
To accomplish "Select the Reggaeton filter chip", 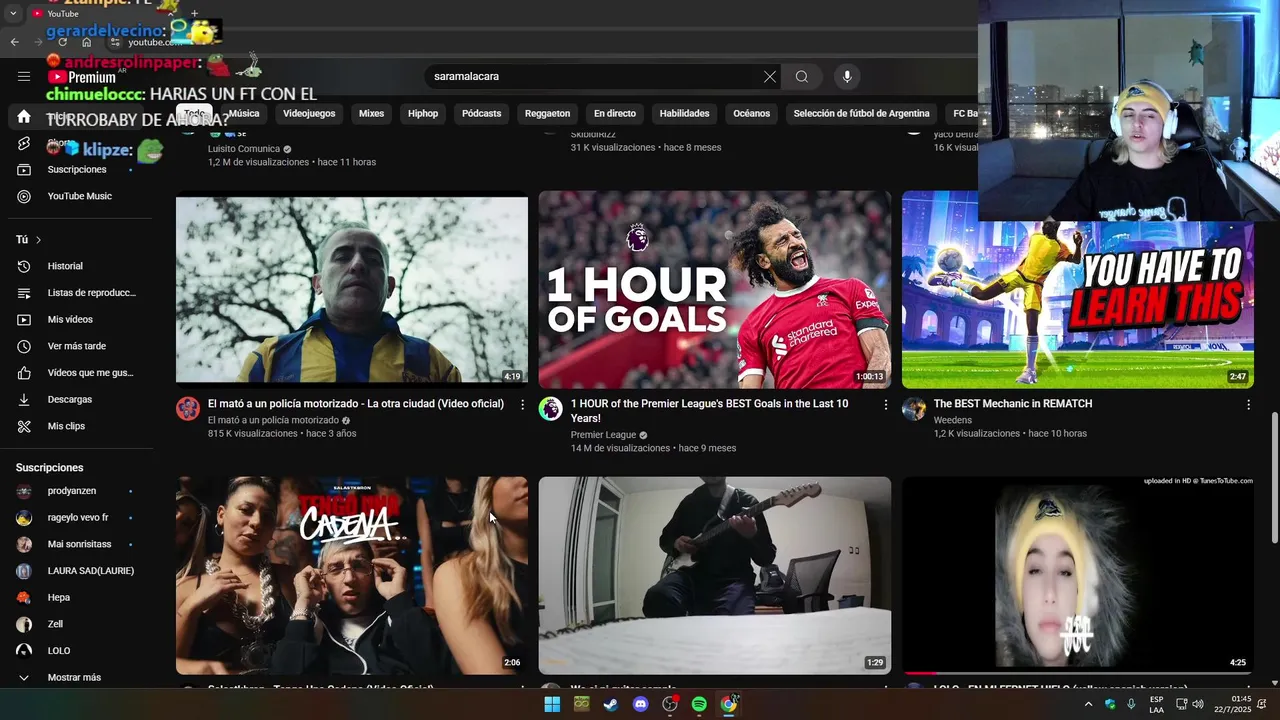I will click(547, 113).
